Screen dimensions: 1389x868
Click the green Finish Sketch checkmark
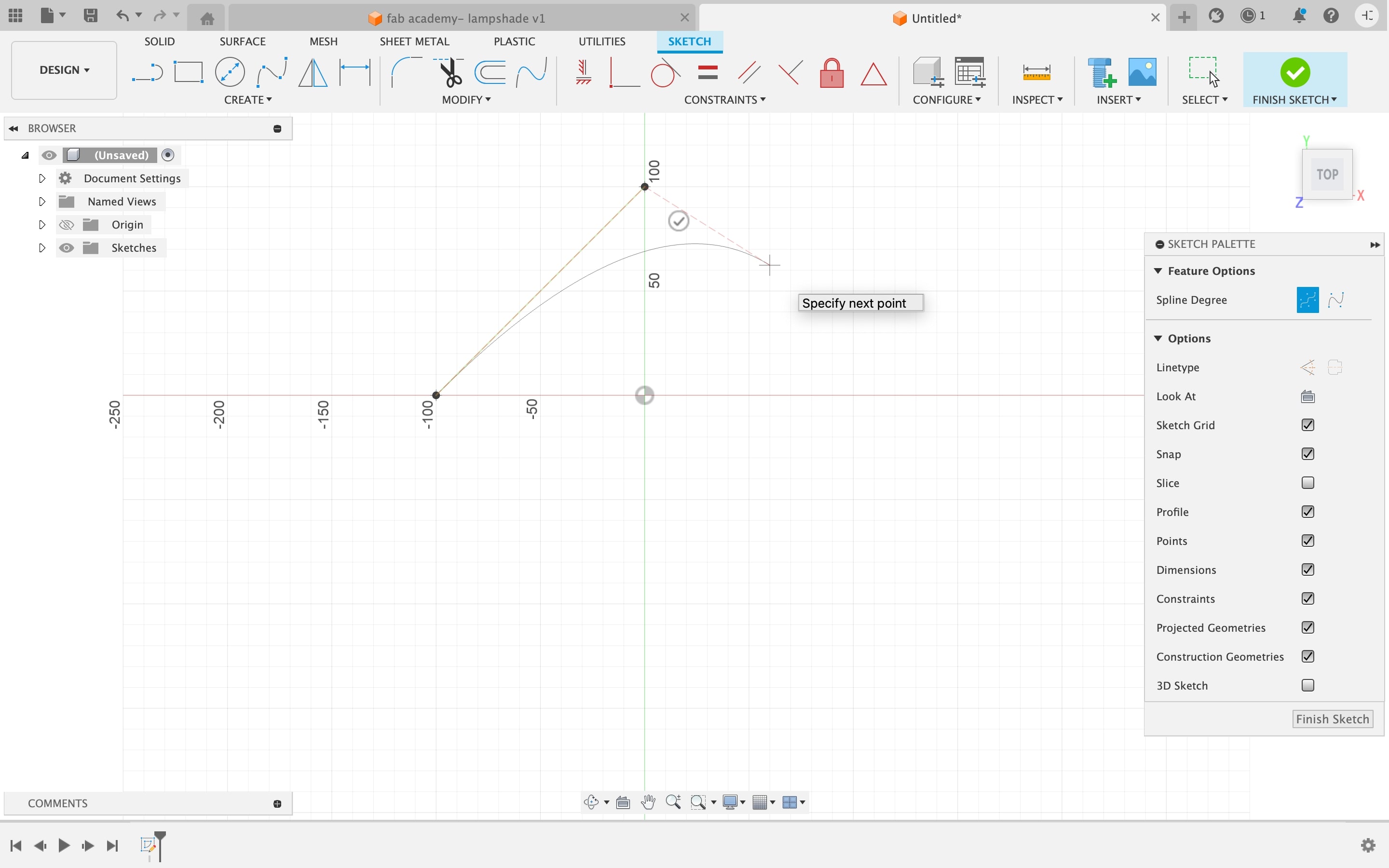[x=1295, y=72]
